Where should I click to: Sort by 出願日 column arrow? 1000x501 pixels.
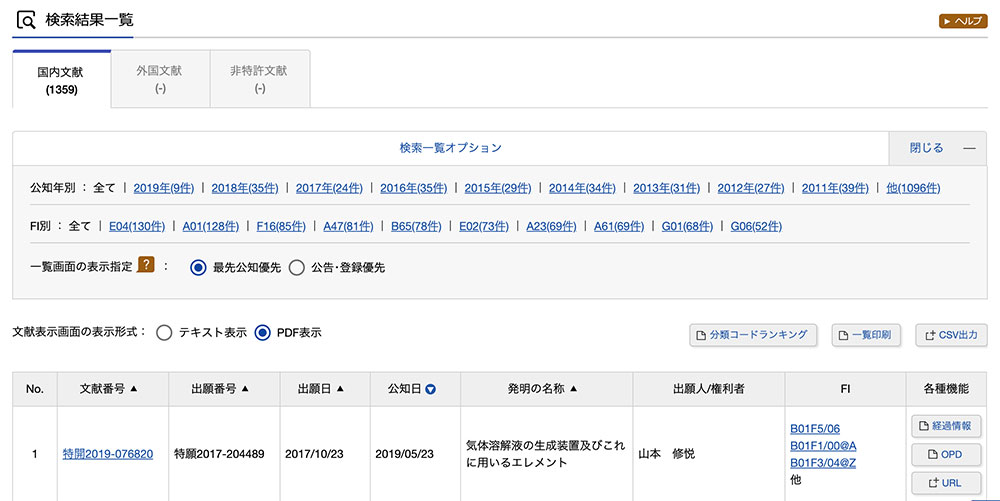340,389
